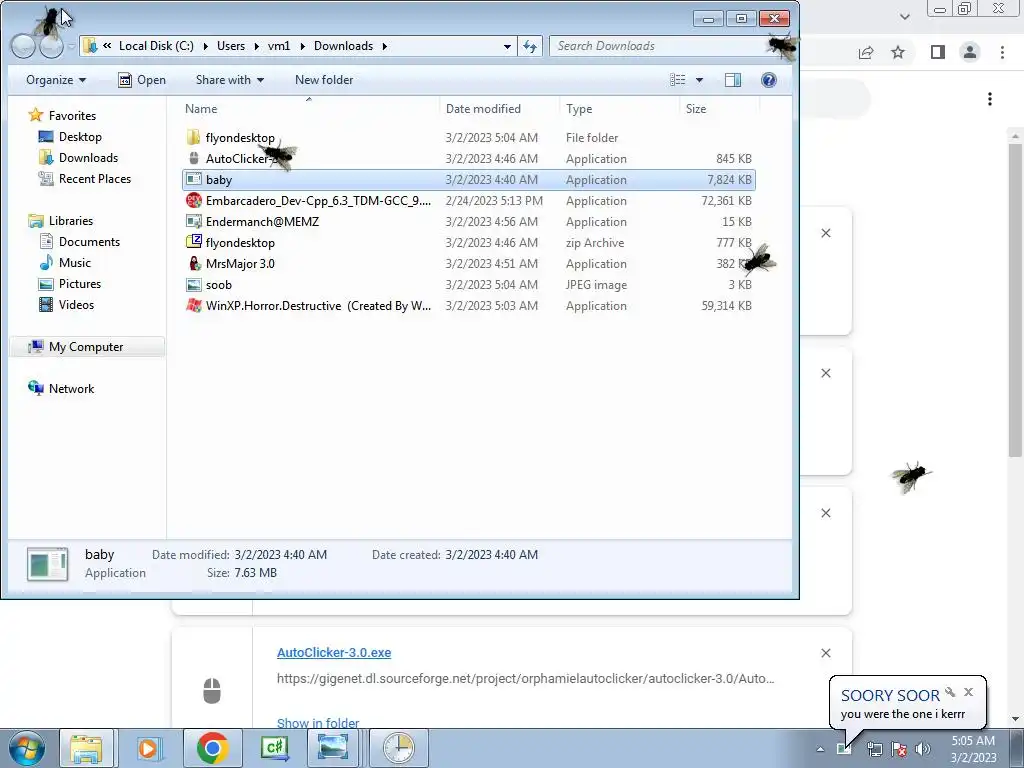Click the Users breadcrumb

click(231, 46)
